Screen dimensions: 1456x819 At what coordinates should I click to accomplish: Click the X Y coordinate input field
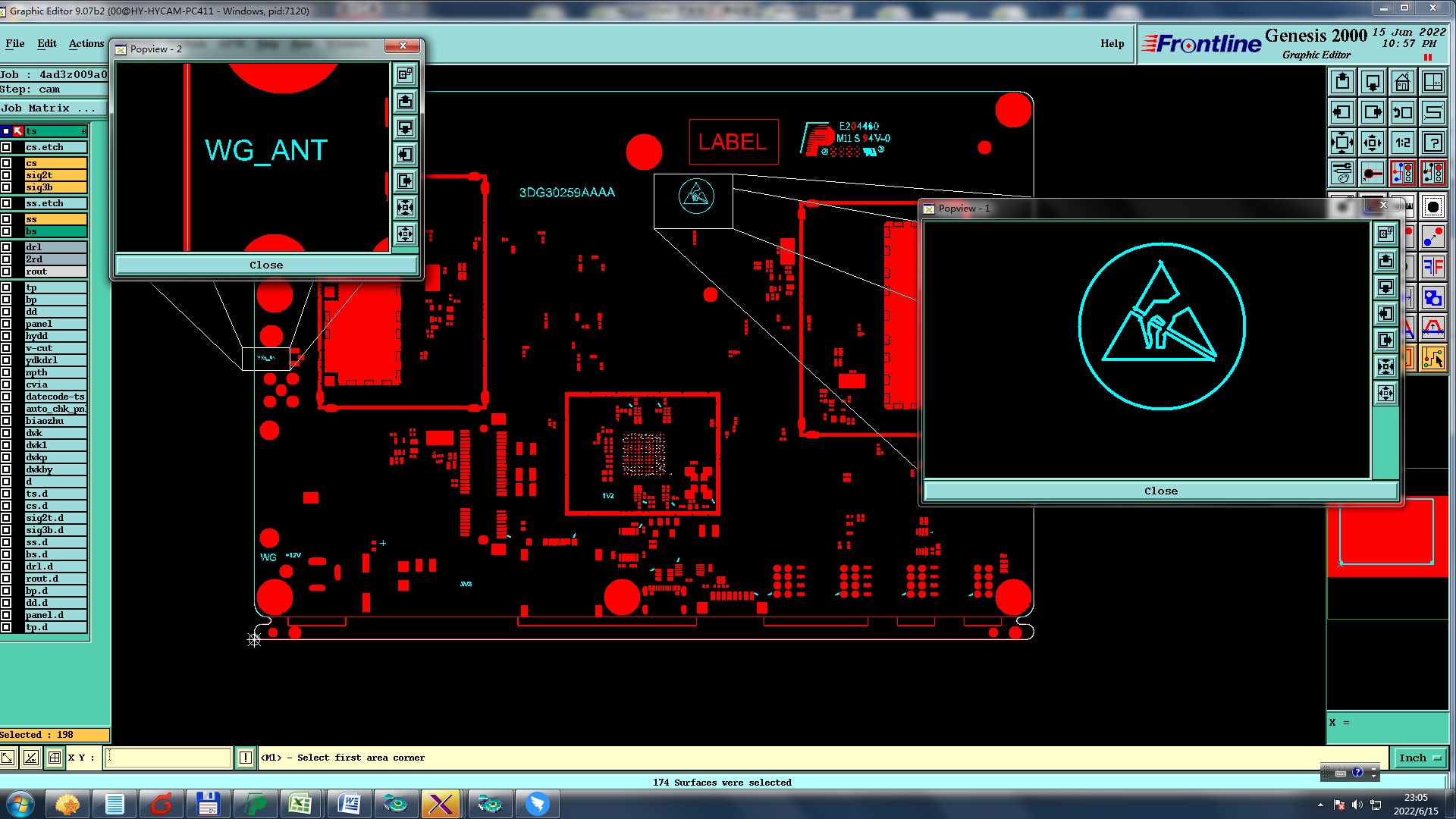(x=168, y=758)
